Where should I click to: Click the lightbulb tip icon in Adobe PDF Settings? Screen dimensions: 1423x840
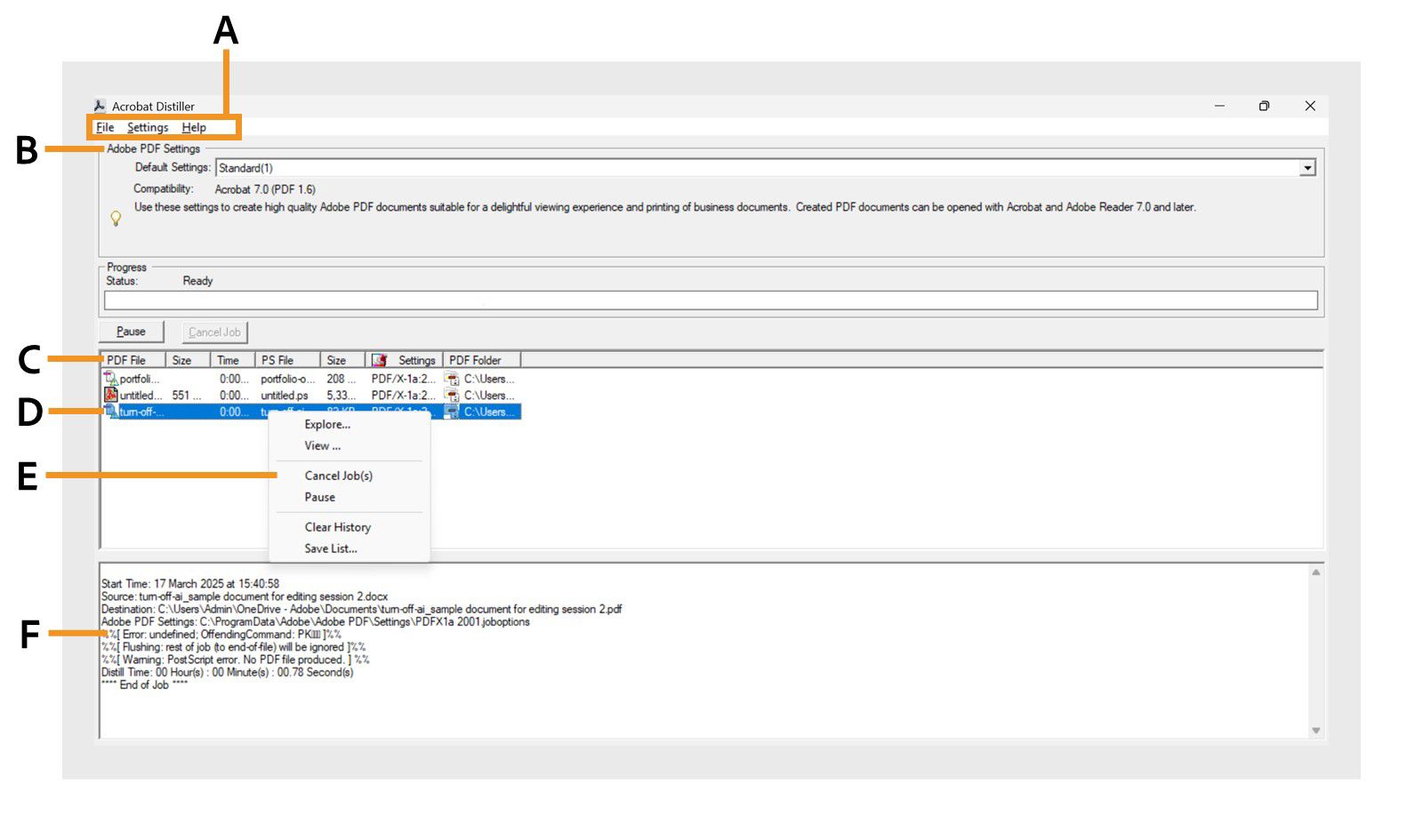(116, 219)
